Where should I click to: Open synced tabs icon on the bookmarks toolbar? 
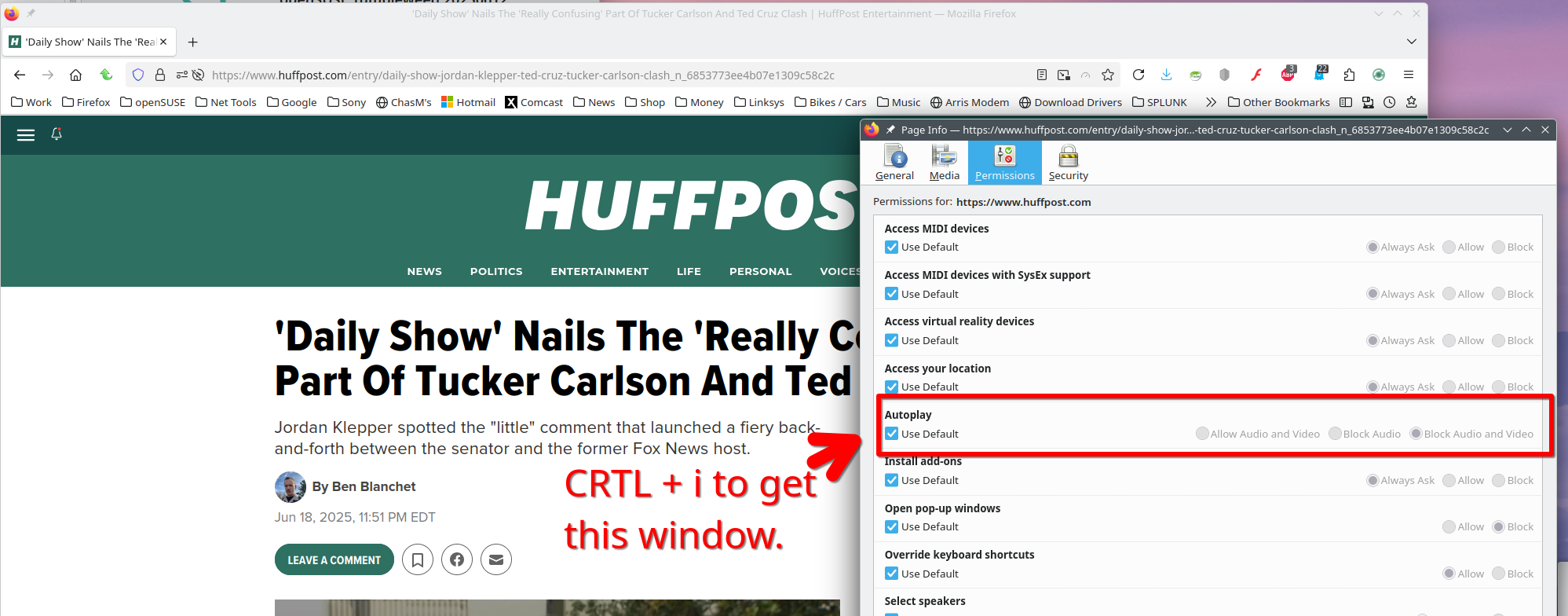(x=1368, y=102)
